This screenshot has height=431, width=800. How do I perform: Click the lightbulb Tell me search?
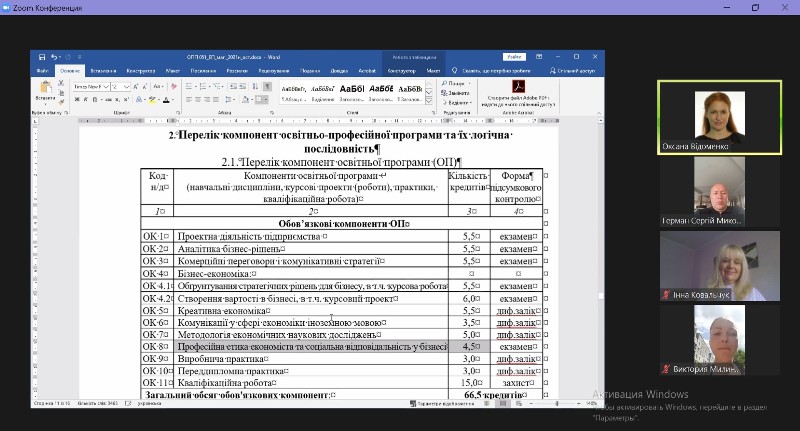[455, 71]
